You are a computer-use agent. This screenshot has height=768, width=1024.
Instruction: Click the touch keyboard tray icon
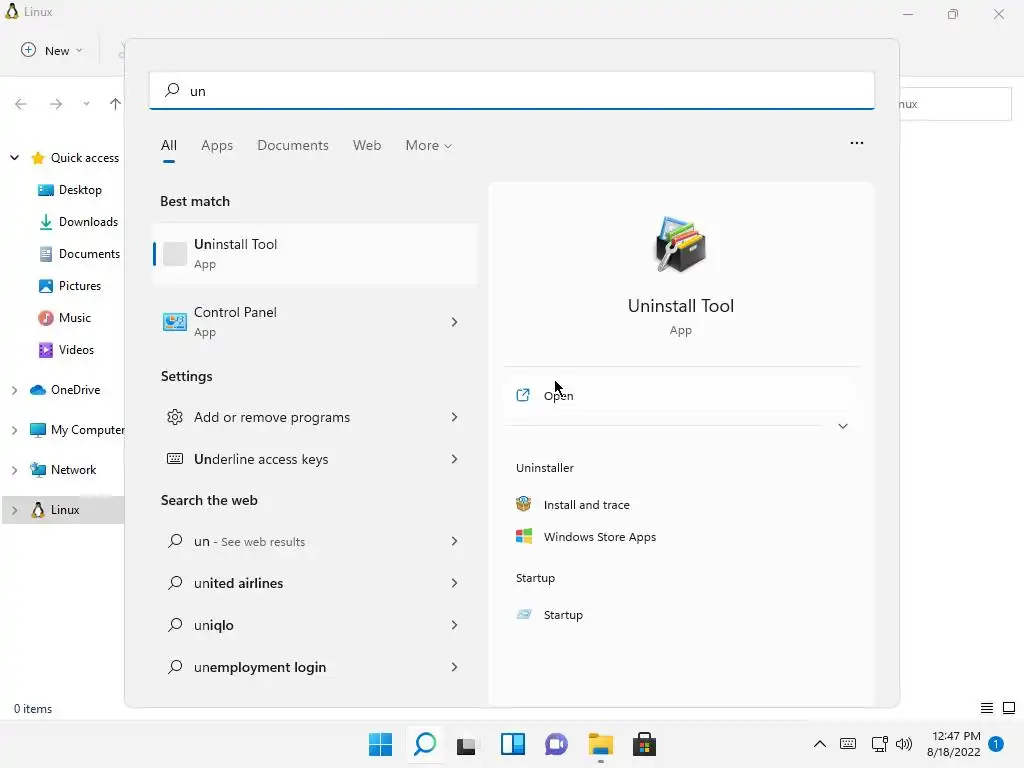[848, 744]
